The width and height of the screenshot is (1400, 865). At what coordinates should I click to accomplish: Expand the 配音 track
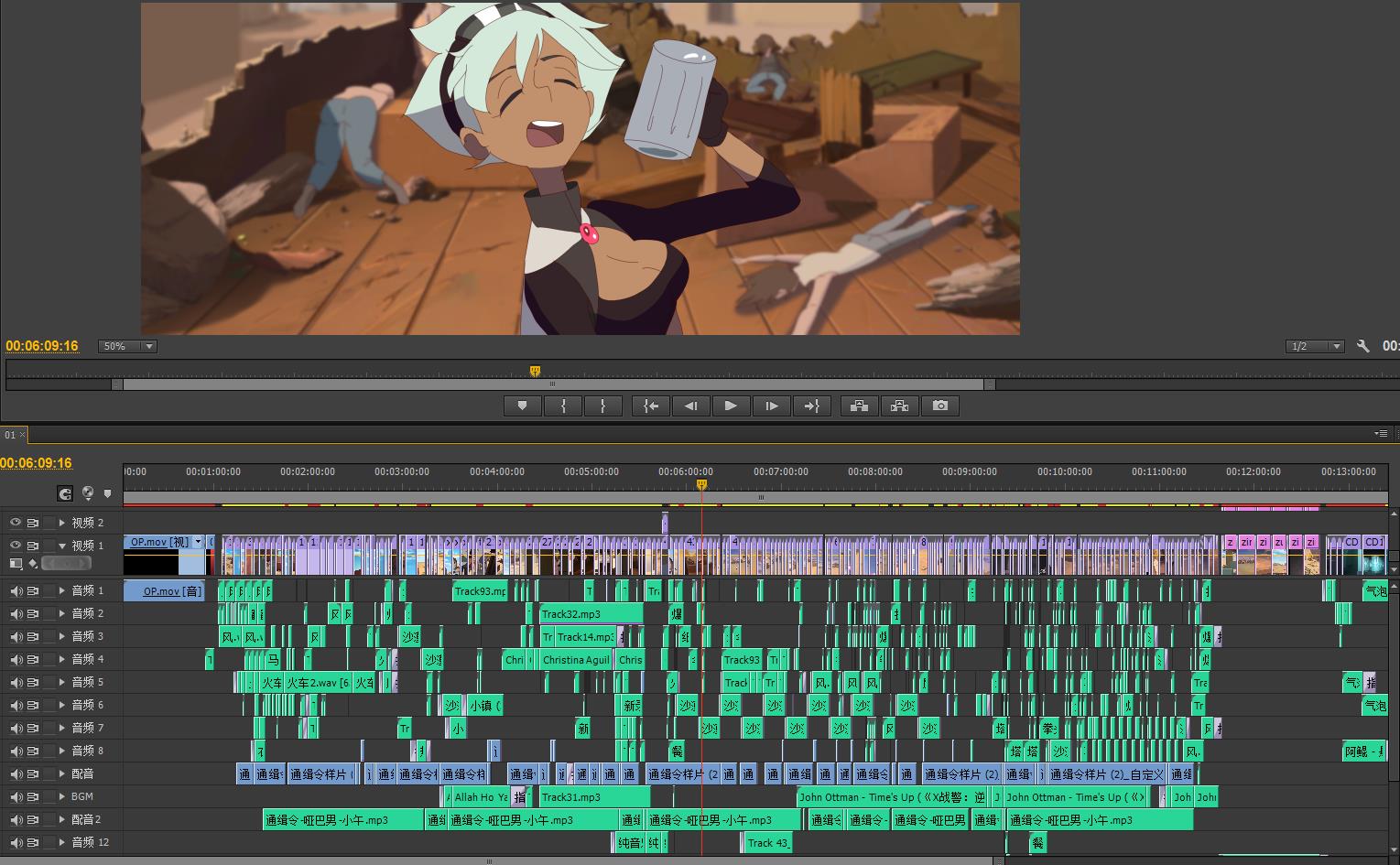[62, 774]
